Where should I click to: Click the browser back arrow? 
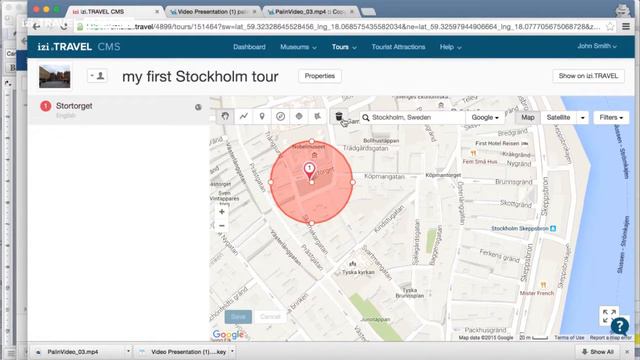[x=36, y=27]
